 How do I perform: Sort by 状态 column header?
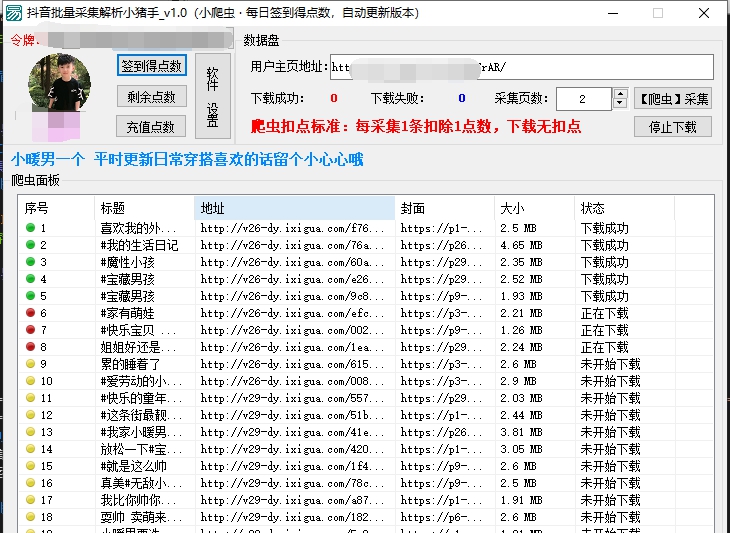(624, 208)
